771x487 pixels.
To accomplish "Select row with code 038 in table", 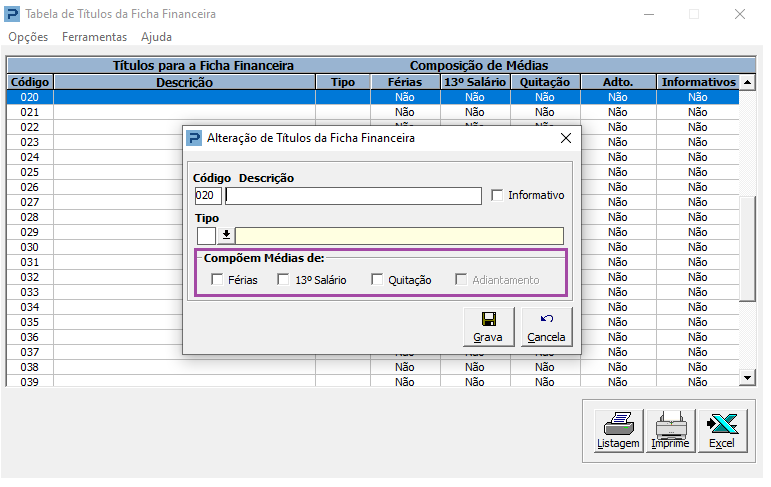I will [x=30, y=367].
